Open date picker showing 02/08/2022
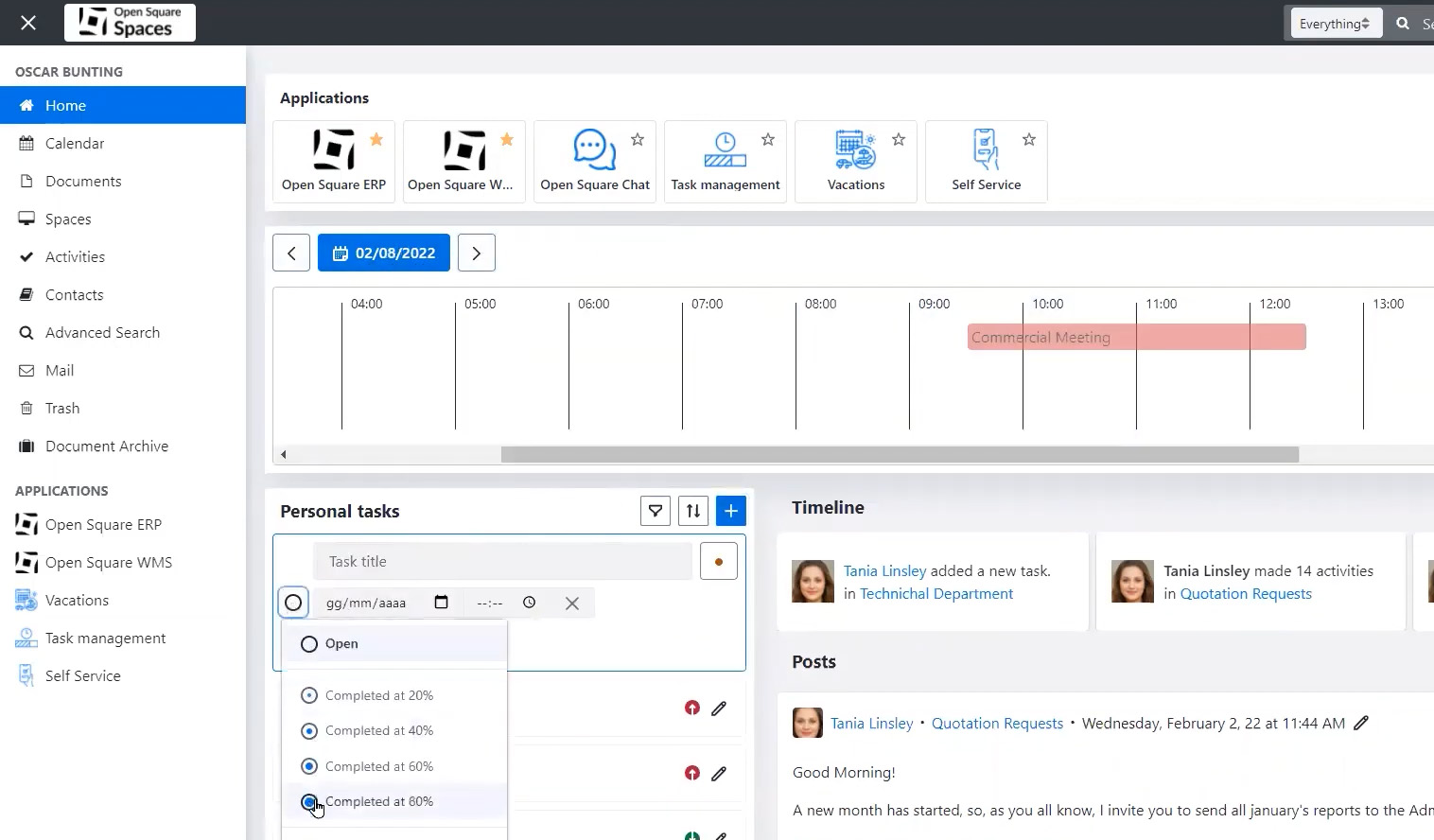1434x840 pixels. coord(384,253)
